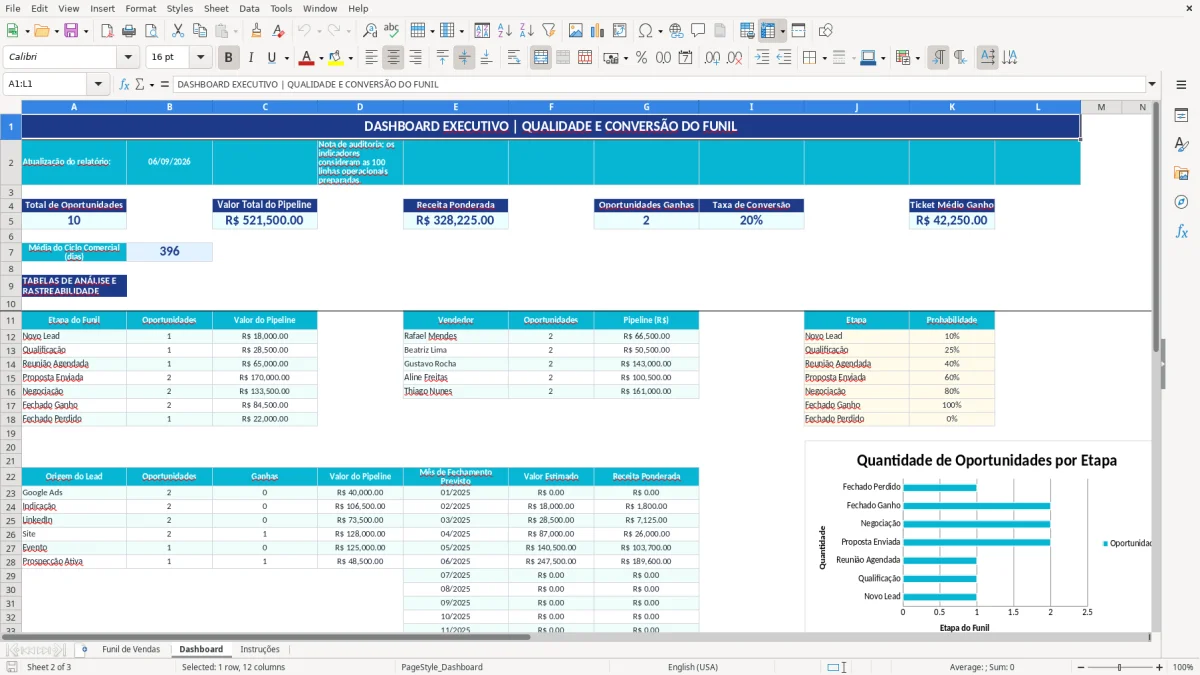This screenshot has width=1200, height=675.
Task: Activate Clone Formatting paintbrush
Action: [x=257, y=31]
